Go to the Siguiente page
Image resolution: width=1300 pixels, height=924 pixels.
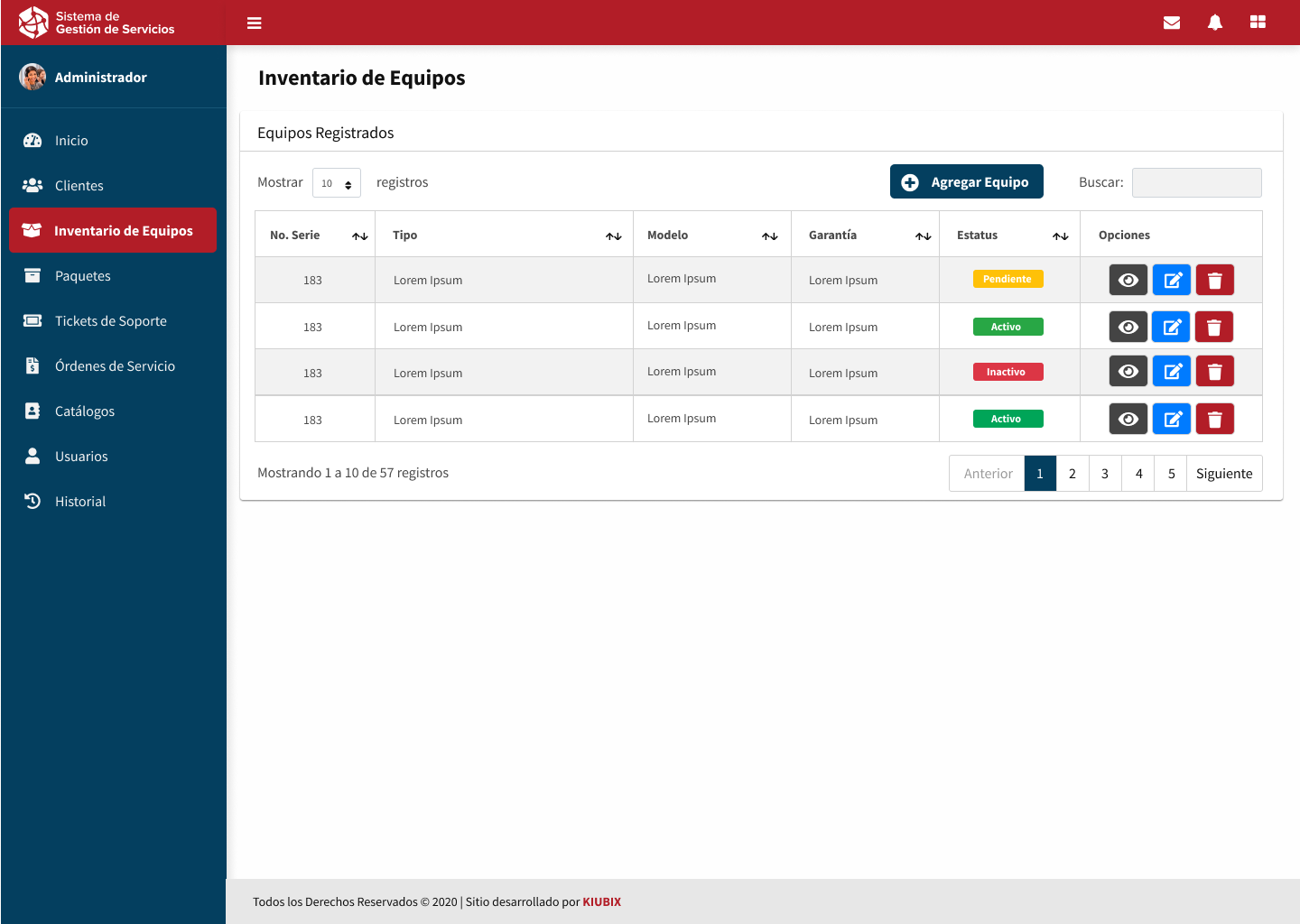pos(1223,474)
